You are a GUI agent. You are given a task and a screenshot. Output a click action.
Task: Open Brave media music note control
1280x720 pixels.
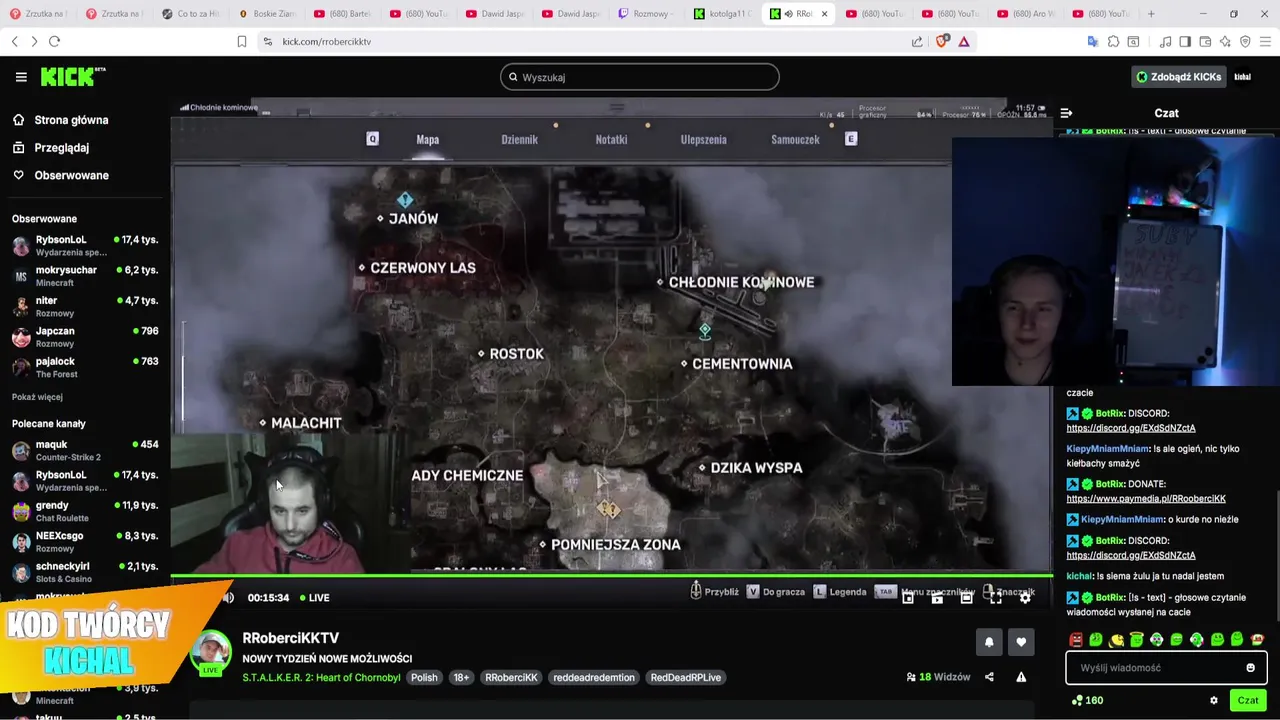pos(1165,41)
